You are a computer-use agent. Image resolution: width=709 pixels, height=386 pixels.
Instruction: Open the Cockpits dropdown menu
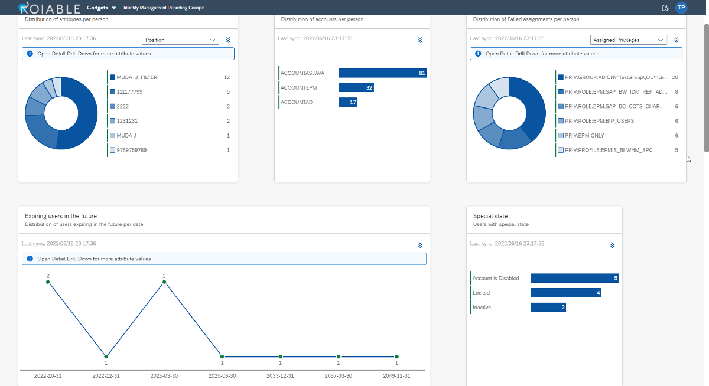[101, 8]
